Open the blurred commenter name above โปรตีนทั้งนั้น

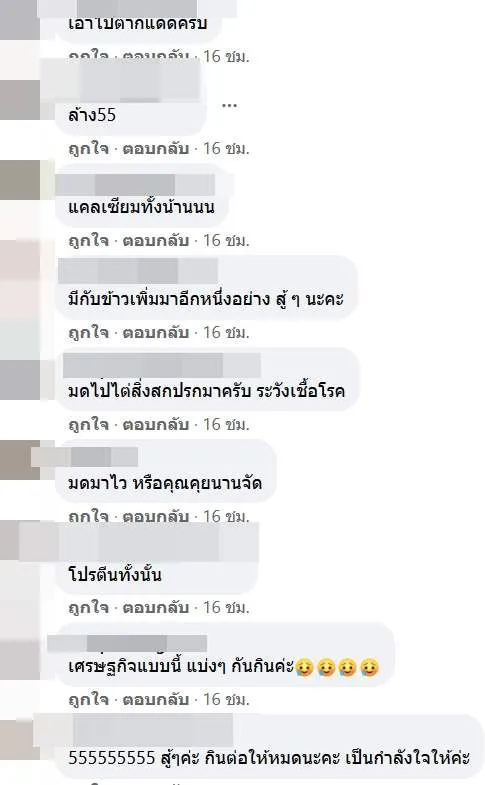coord(139,542)
